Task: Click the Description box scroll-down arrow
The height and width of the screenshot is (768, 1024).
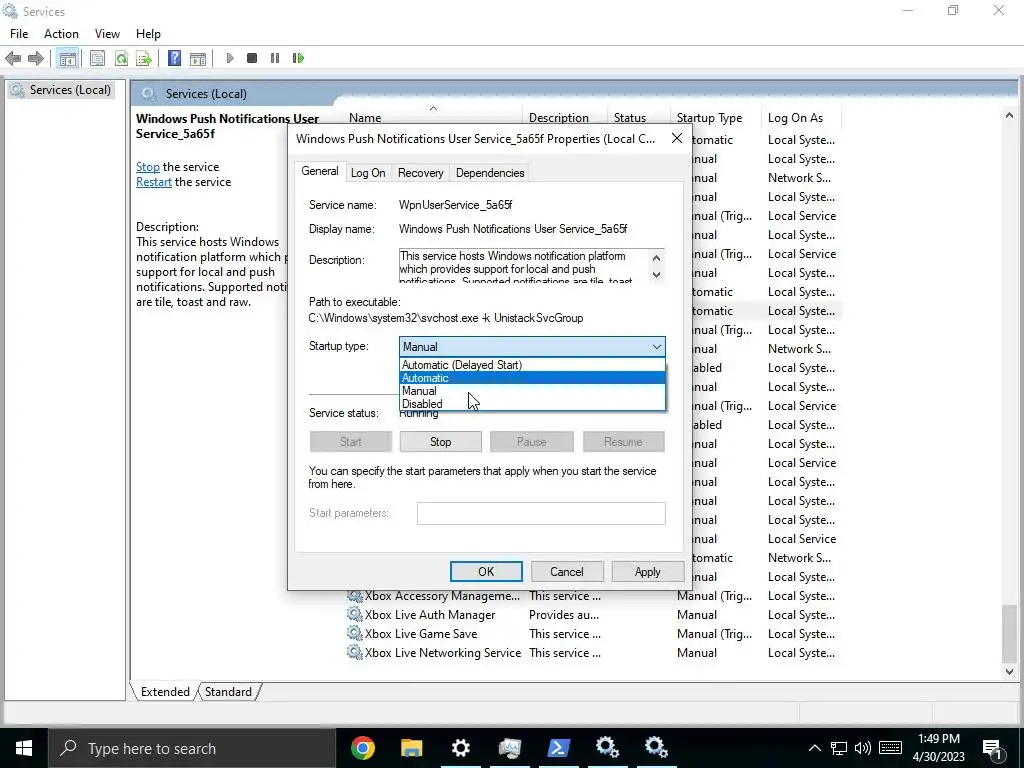Action: pos(656,275)
